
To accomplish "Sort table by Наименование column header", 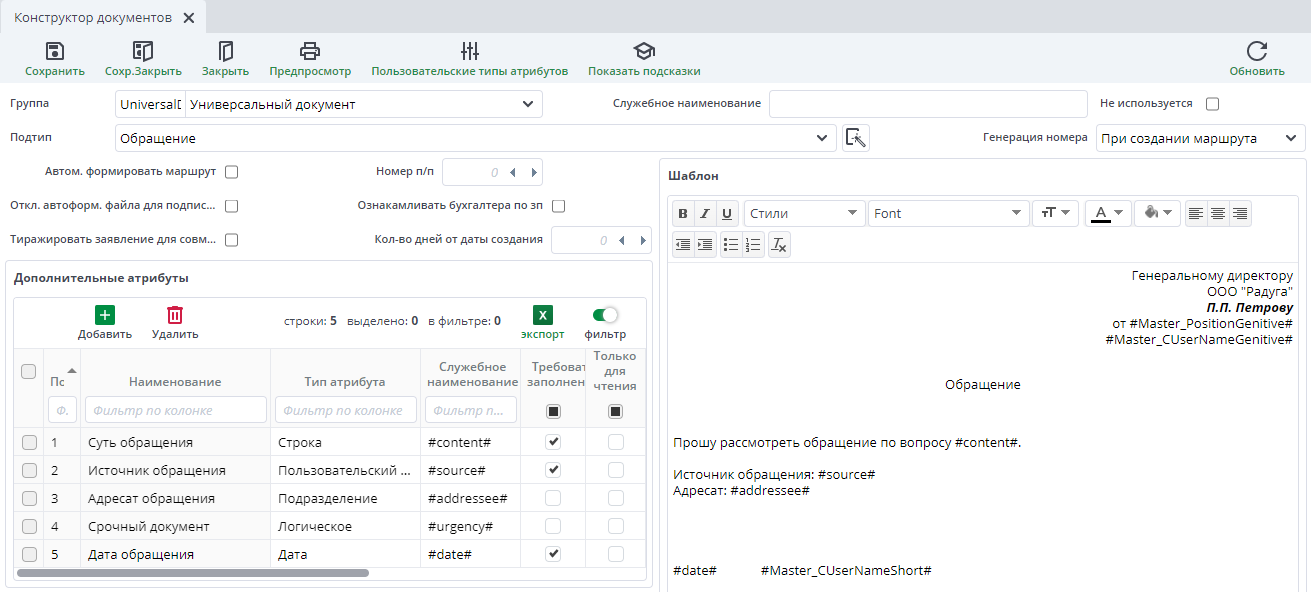I will [x=175, y=382].
